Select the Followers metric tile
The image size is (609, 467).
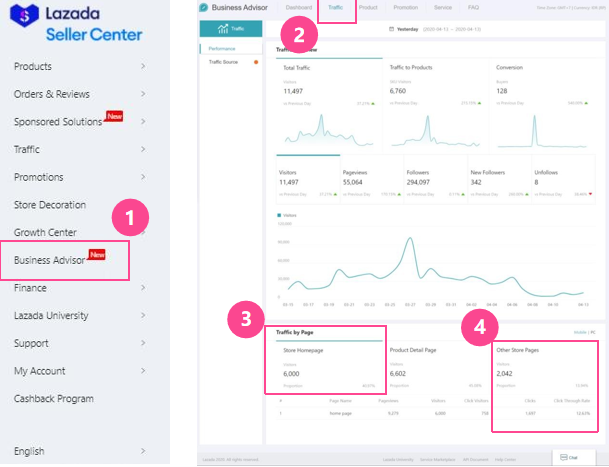tap(436, 179)
